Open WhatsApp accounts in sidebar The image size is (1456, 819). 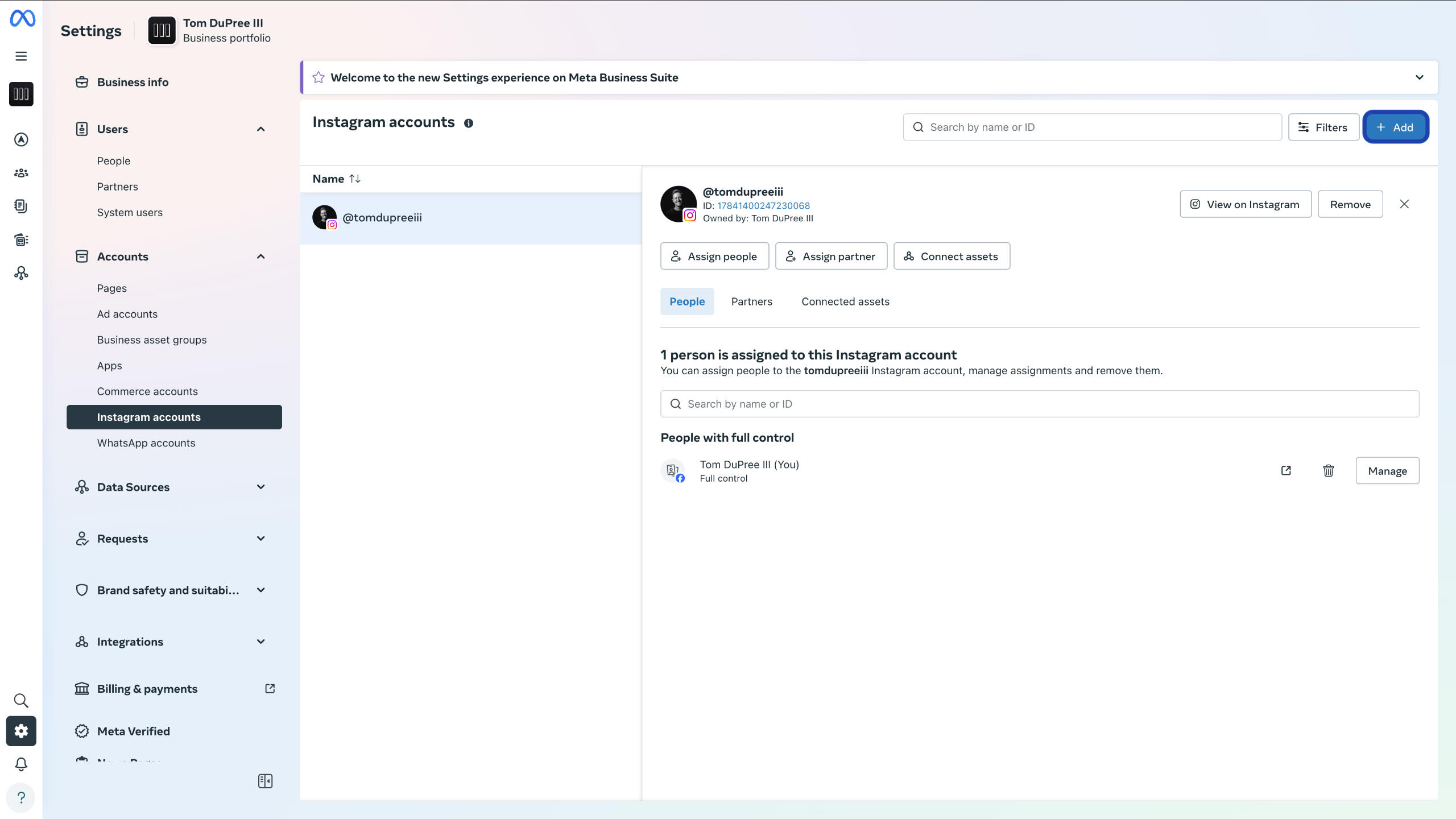pos(146,442)
